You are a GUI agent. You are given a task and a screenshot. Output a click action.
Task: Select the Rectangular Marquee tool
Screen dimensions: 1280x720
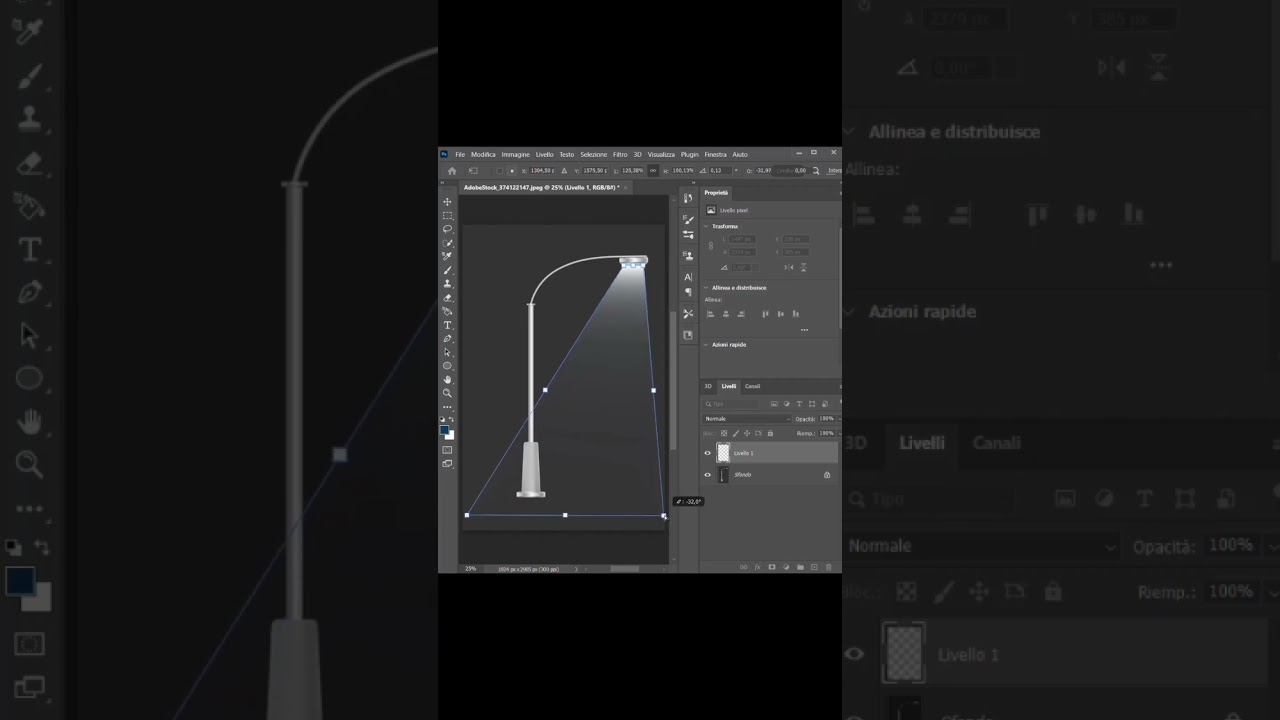coord(447,215)
